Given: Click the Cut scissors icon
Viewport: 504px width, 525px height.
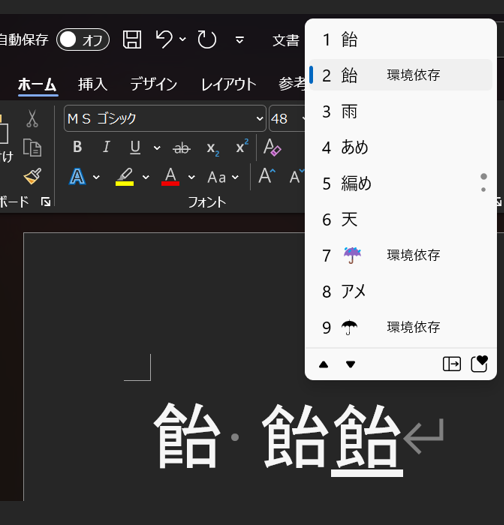Looking at the screenshot, I should [32, 119].
